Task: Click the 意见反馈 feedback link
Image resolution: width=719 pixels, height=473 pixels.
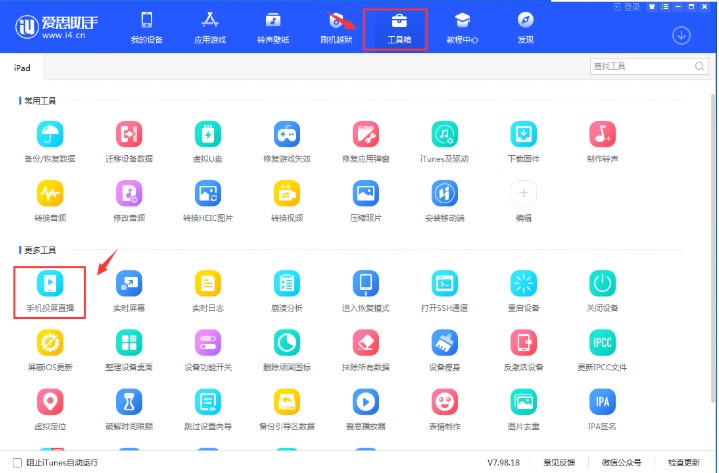Action: click(x=559, y=462)
